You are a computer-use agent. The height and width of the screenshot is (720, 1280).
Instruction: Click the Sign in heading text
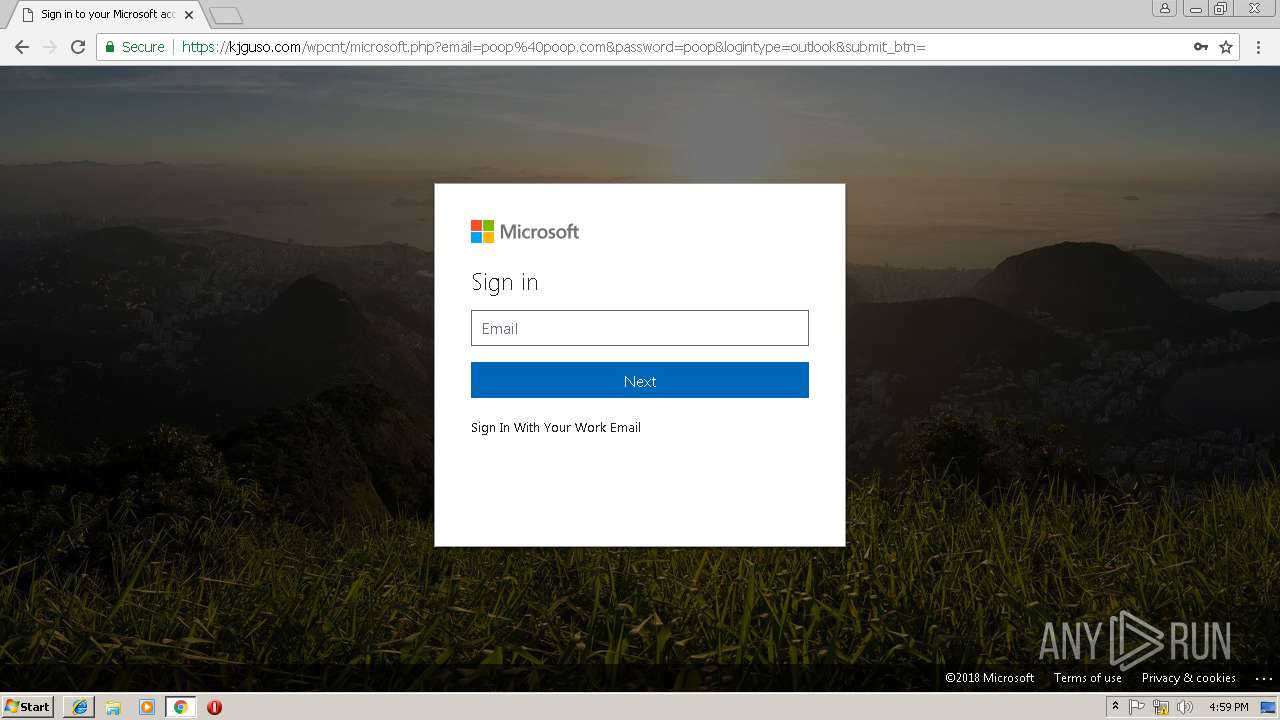tap(505, 283)
